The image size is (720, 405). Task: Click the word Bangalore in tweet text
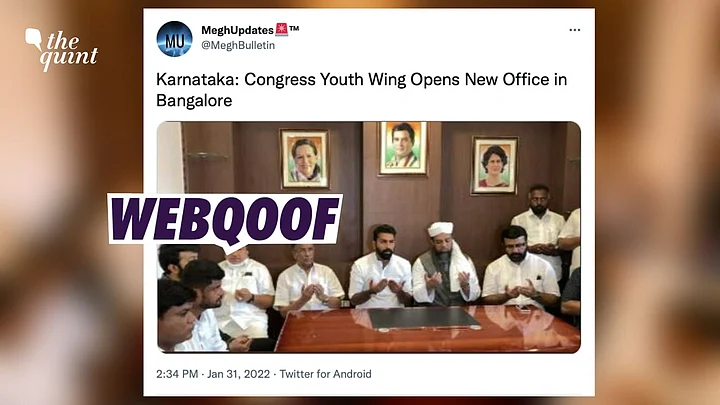click(194, 100)
